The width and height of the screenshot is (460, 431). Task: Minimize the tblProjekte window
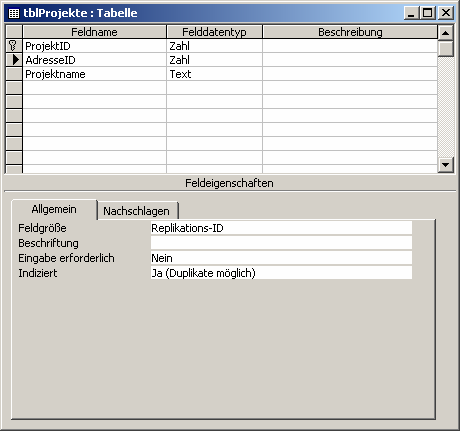(412, 13)
